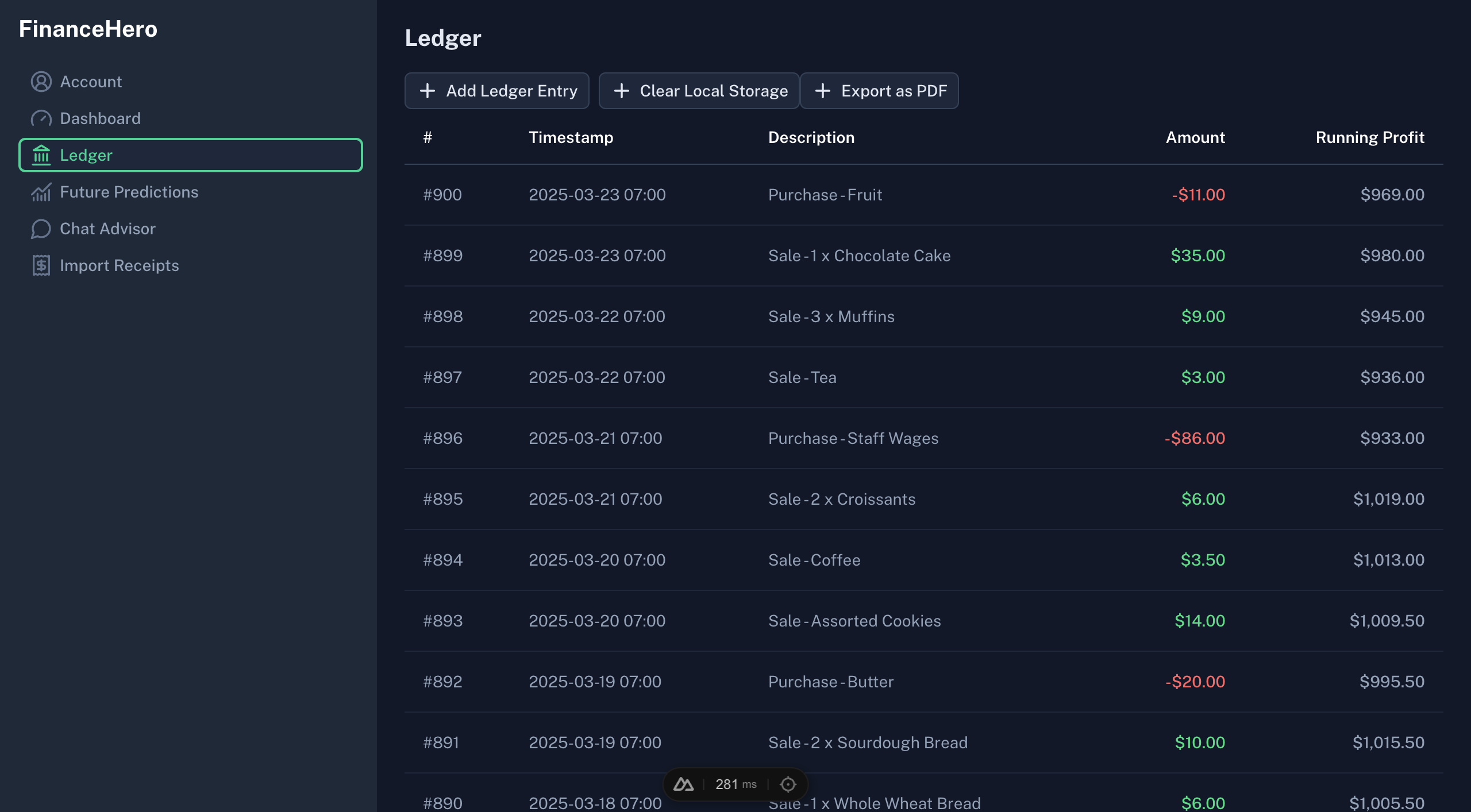This screenshot has height=812, width=1471.
Task: Open the Dashboard page
Action: (x=100, y=118)
